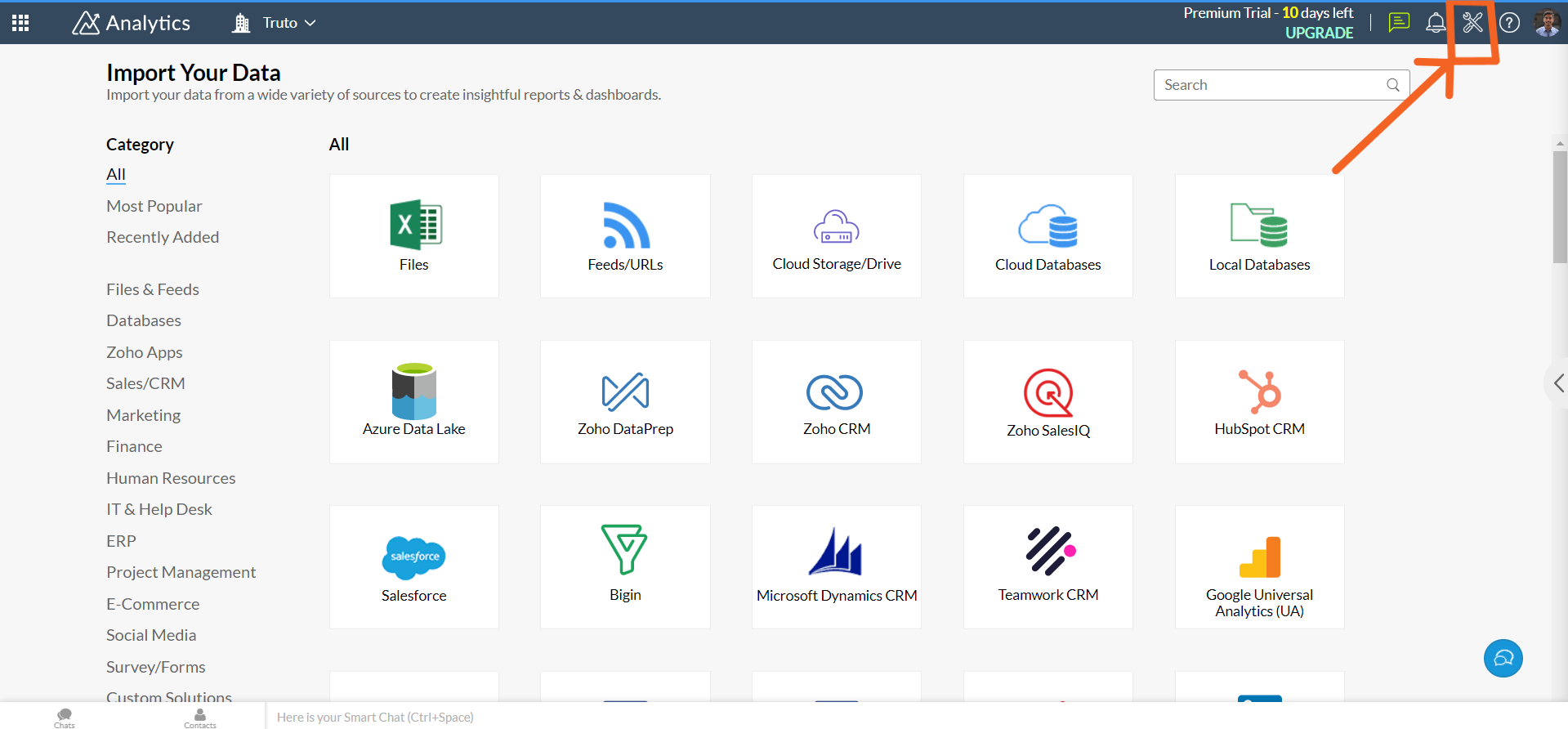The width and height of the screenshot is (1568, 729).
Task: Select the Sales/CRM category
Action: coord(145,383)
